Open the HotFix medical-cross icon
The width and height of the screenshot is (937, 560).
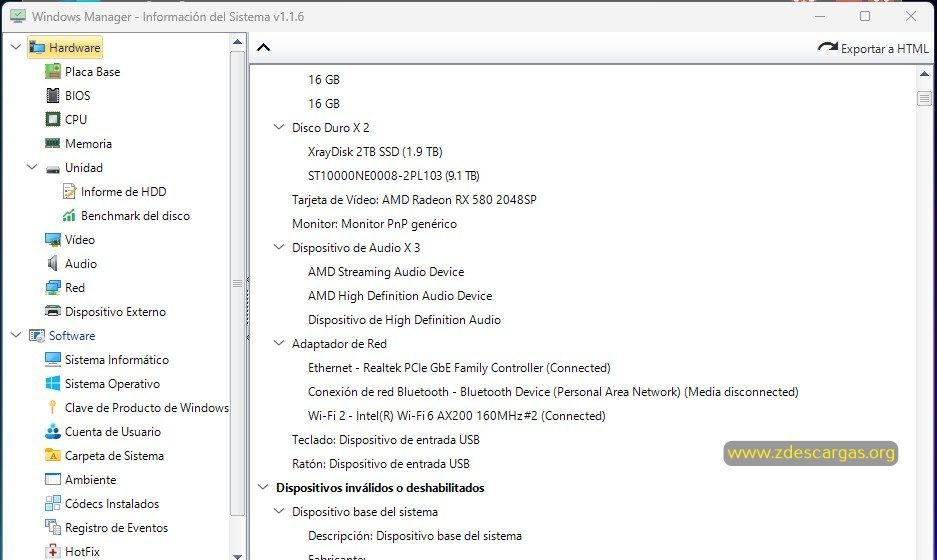[53, 551]
